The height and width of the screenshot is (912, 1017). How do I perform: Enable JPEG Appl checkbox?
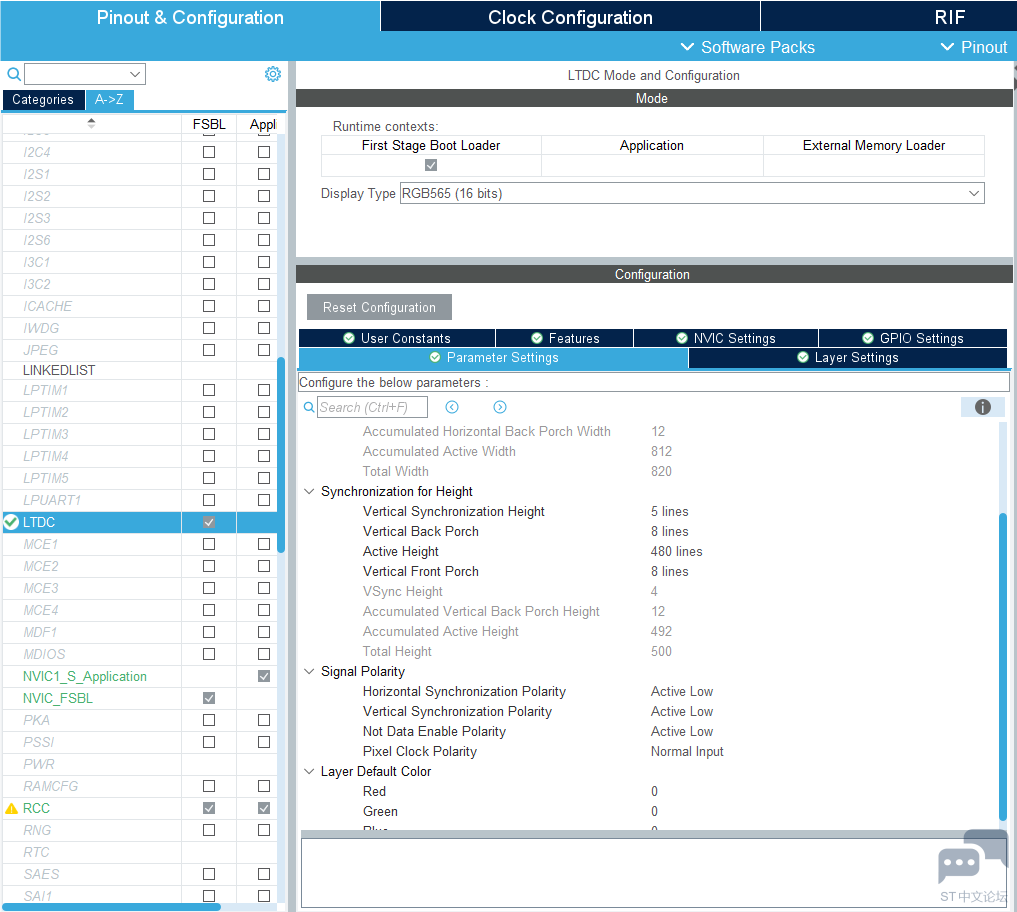263,350
